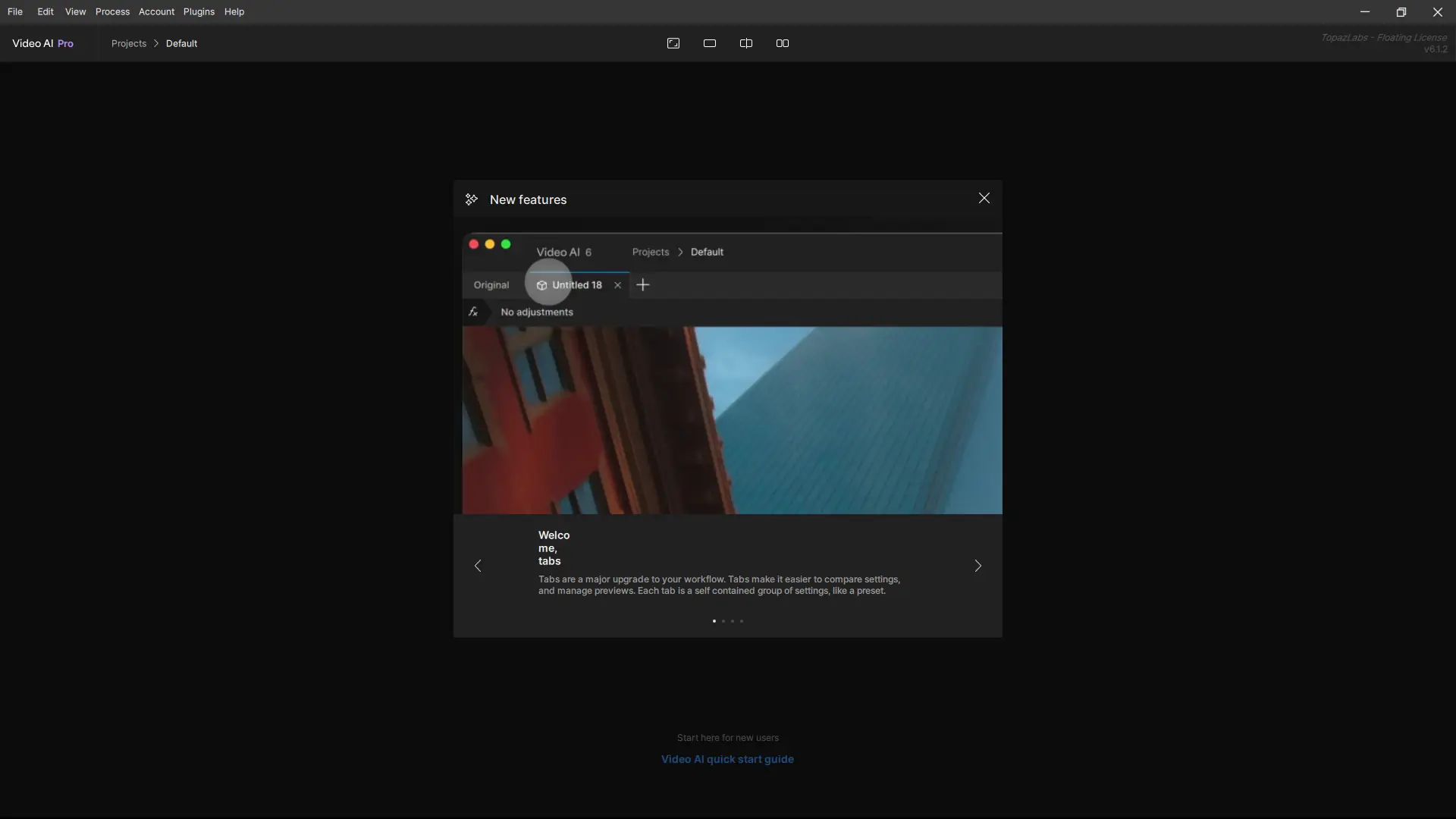Open the Account menu
The height and width of the screenshot is (819, 1456).
tap(156, 11)
